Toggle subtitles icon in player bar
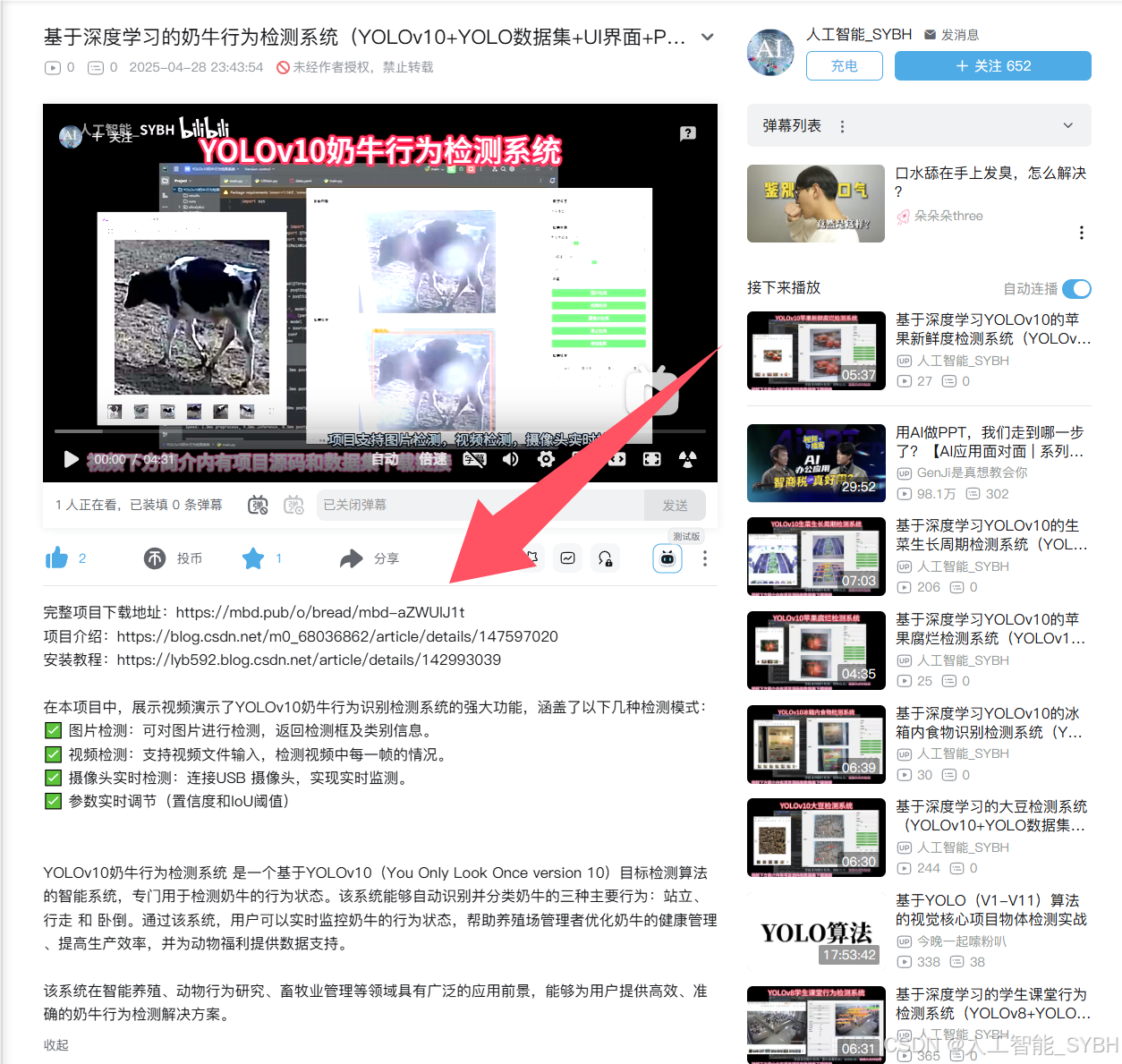Image resolution: width=1122 pixels, height=1064 pixels. [474, 459]
